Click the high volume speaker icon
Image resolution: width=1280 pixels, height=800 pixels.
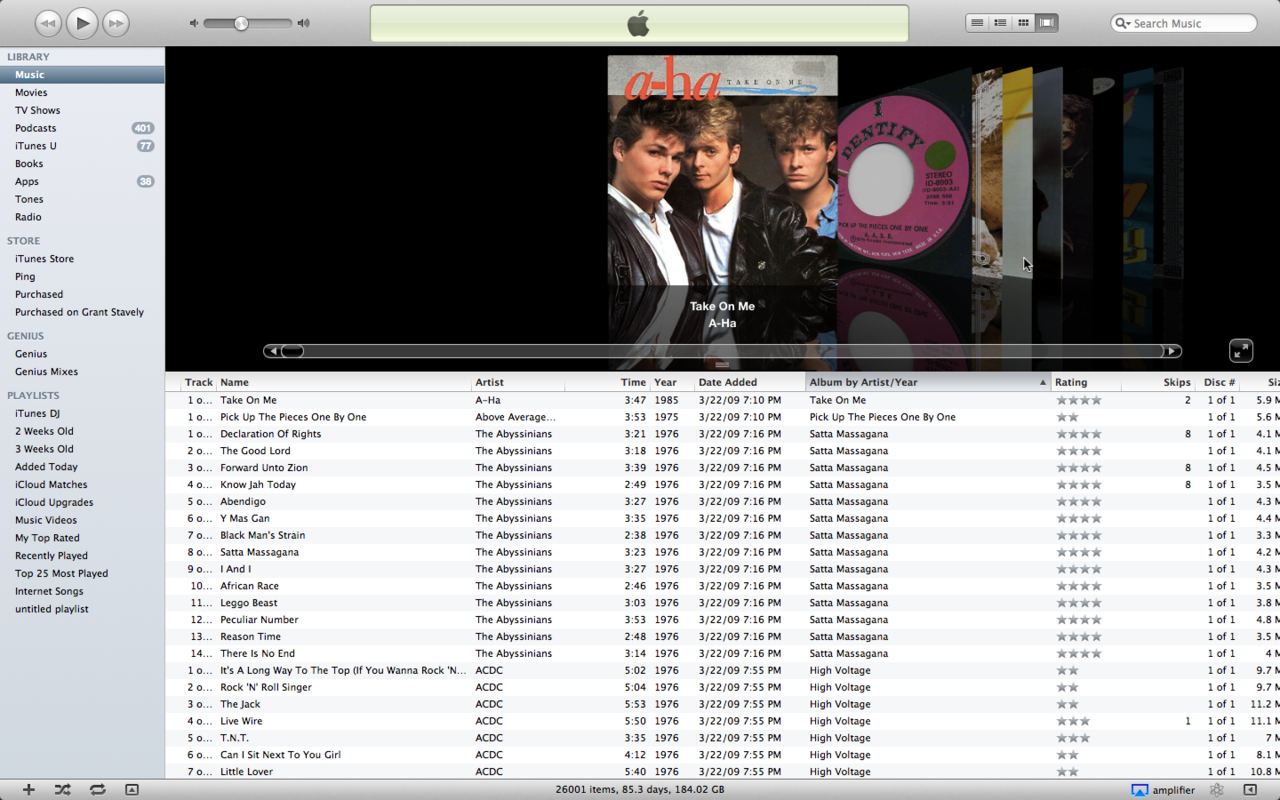pos(304,23)
